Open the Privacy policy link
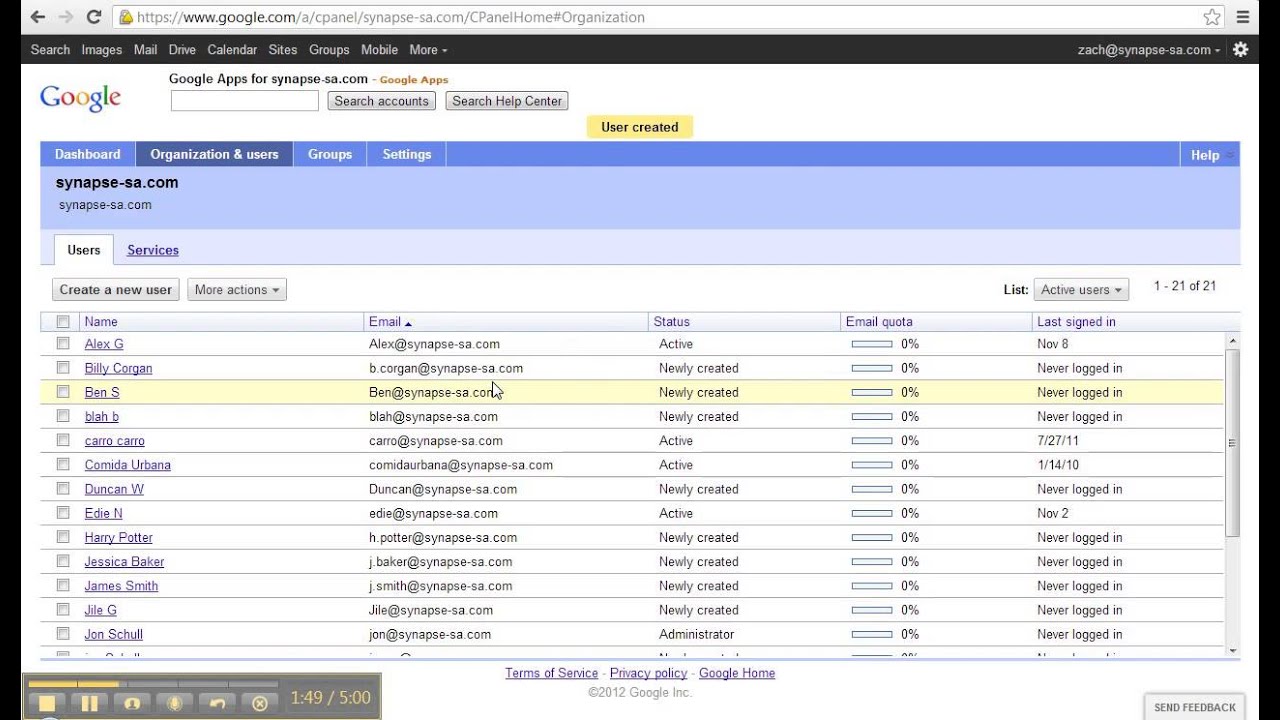This screenshot has width=1280, height=720. coord(649,673)
